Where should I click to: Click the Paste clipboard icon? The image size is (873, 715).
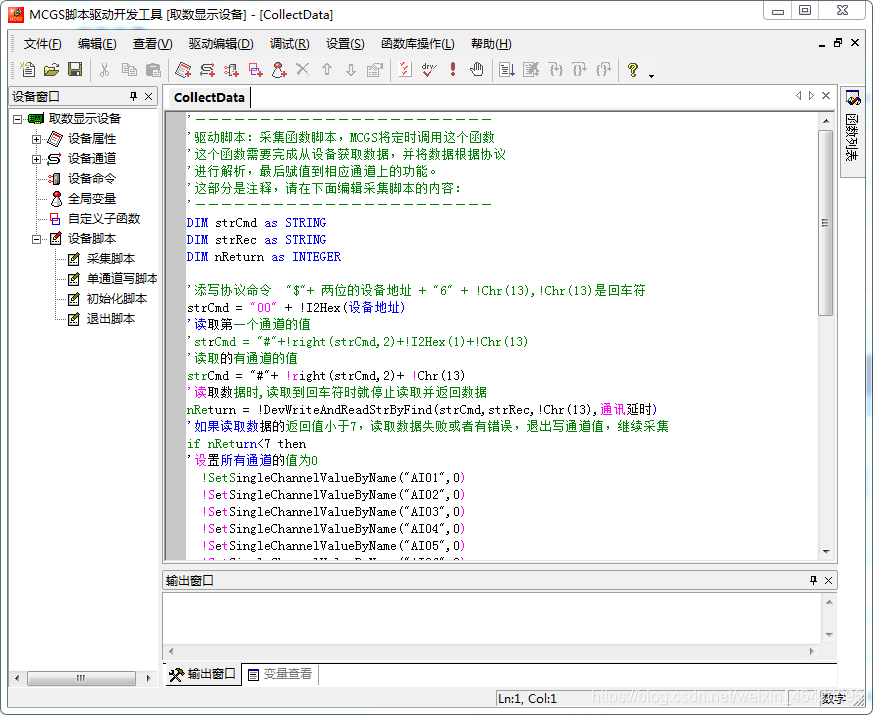(153, 69)
